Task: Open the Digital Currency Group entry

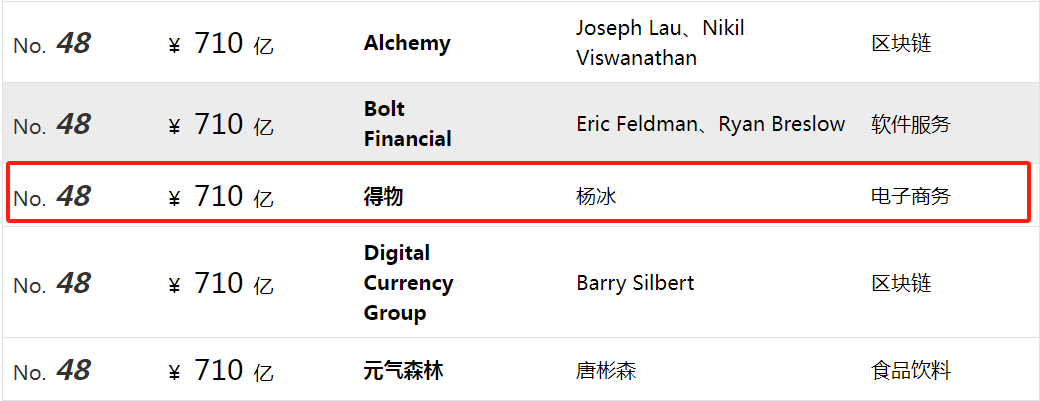Action: (x=408, y=283)
